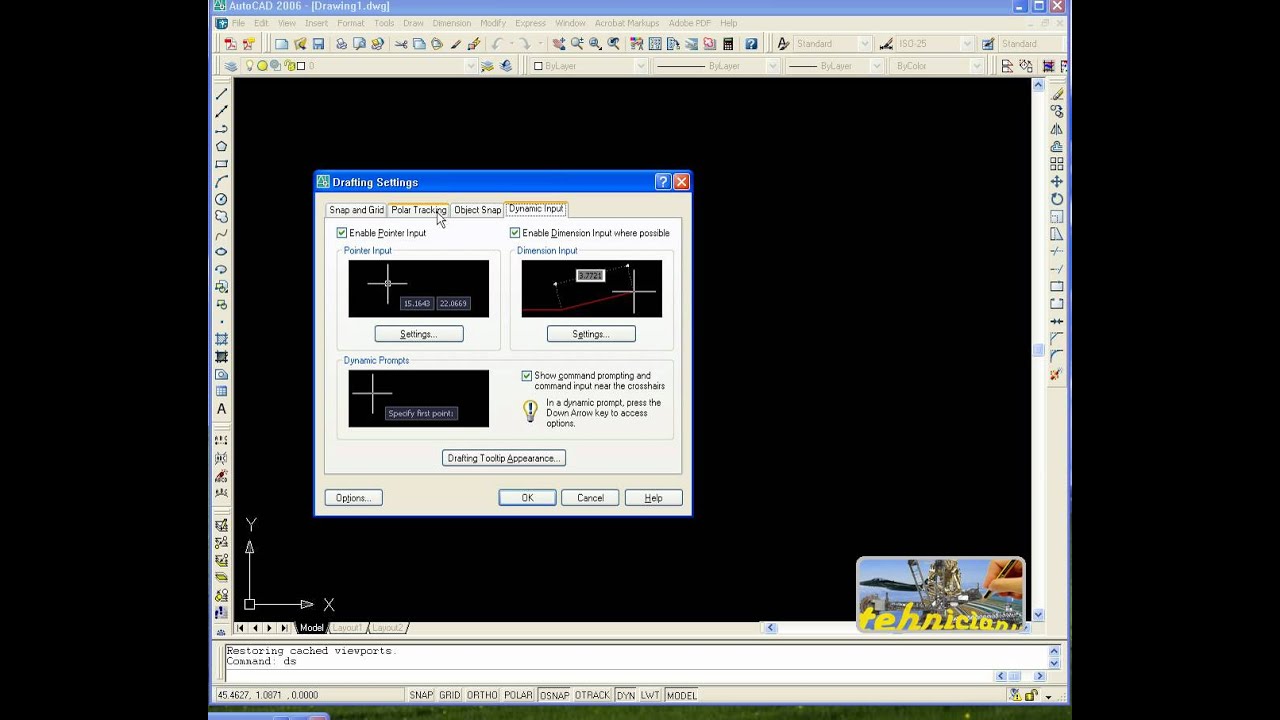This screenshot has height=720, width=1280.
Task: Select the Multiline Text tool
Action: coord(221,409)
